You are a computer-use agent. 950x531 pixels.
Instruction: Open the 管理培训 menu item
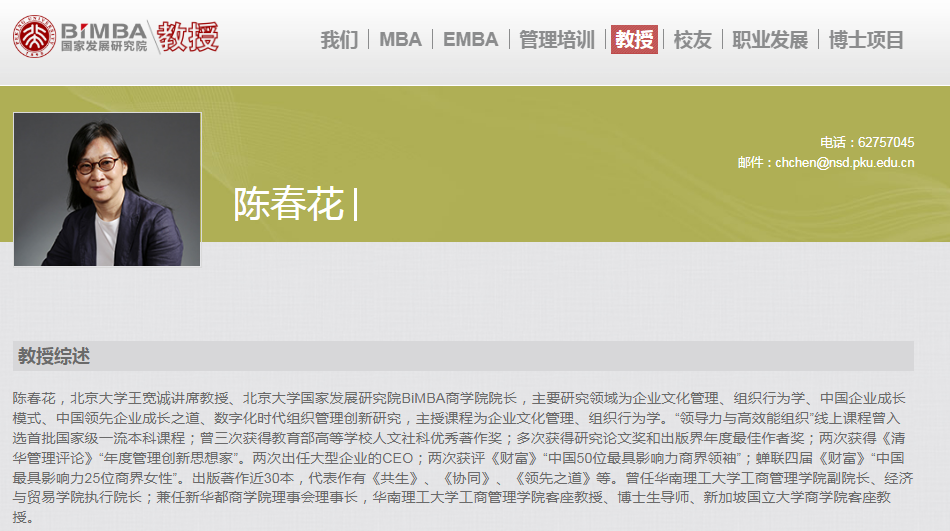(557, 40)
